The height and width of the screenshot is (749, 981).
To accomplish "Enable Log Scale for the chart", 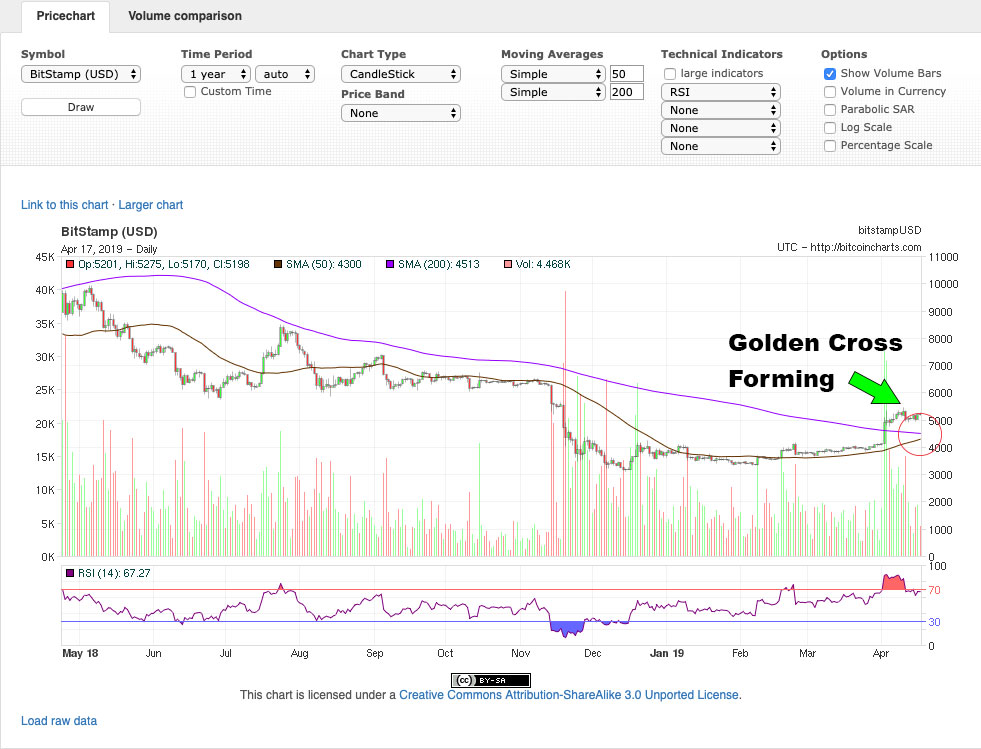I will pyautogui.click(x=829, y=127).
